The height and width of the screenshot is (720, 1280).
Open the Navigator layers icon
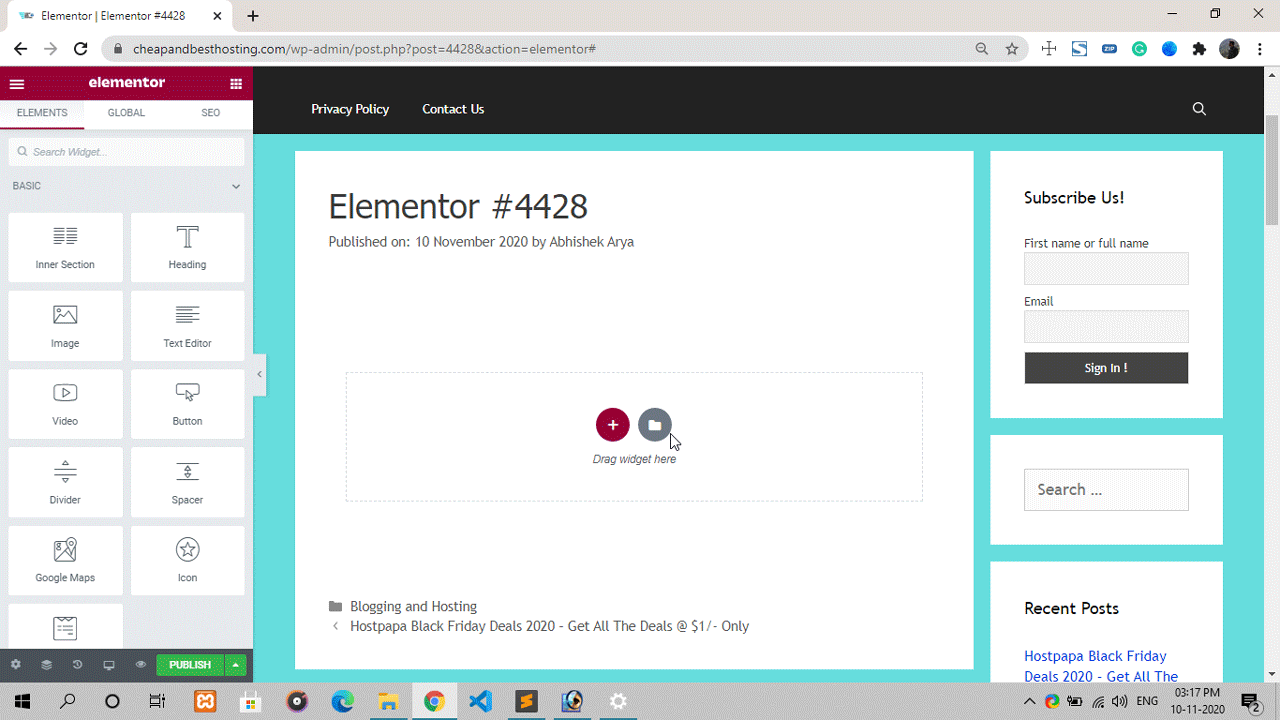tap(46, 665)
